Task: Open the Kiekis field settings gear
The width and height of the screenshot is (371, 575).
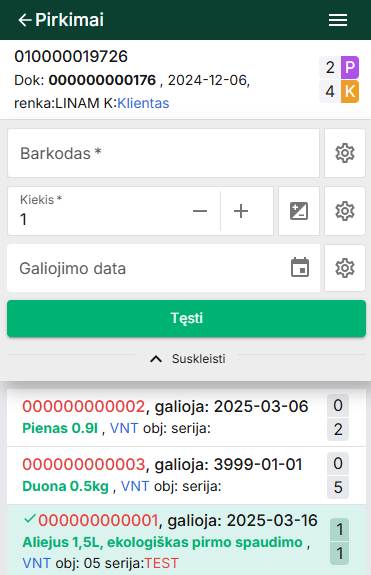Action: (345, 211)
